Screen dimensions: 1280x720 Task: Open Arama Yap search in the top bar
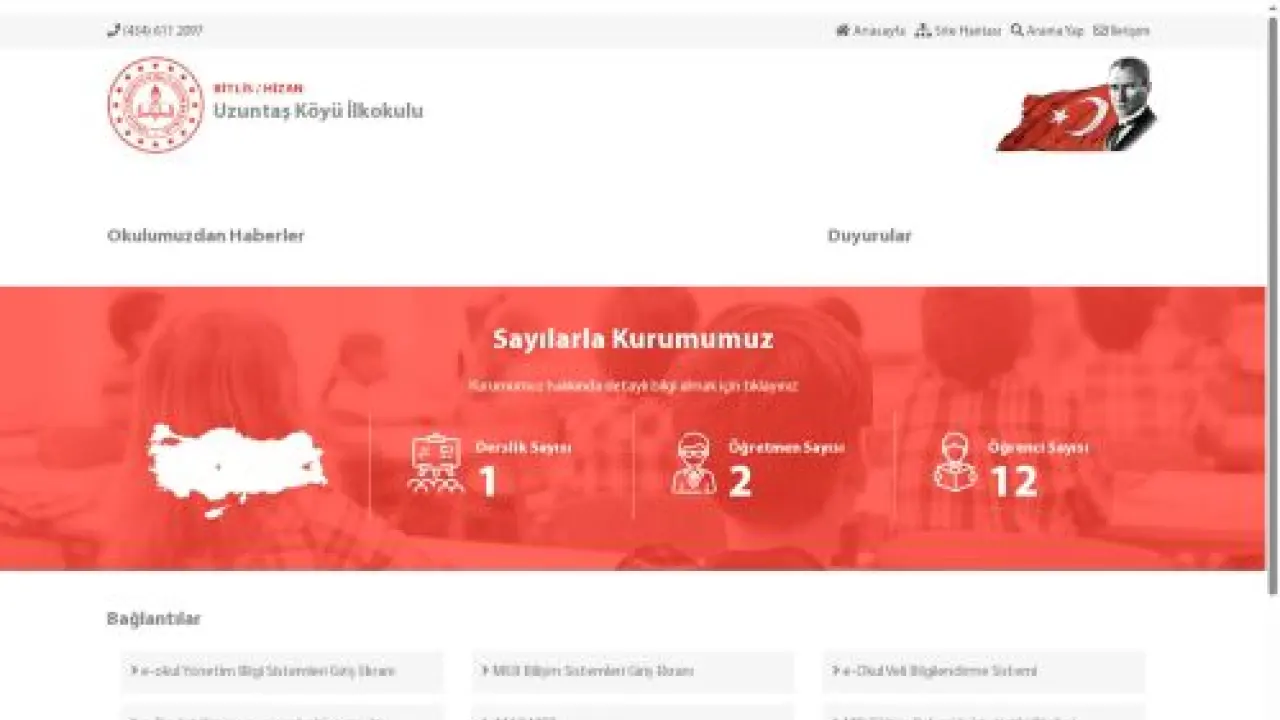point(1047,31)
